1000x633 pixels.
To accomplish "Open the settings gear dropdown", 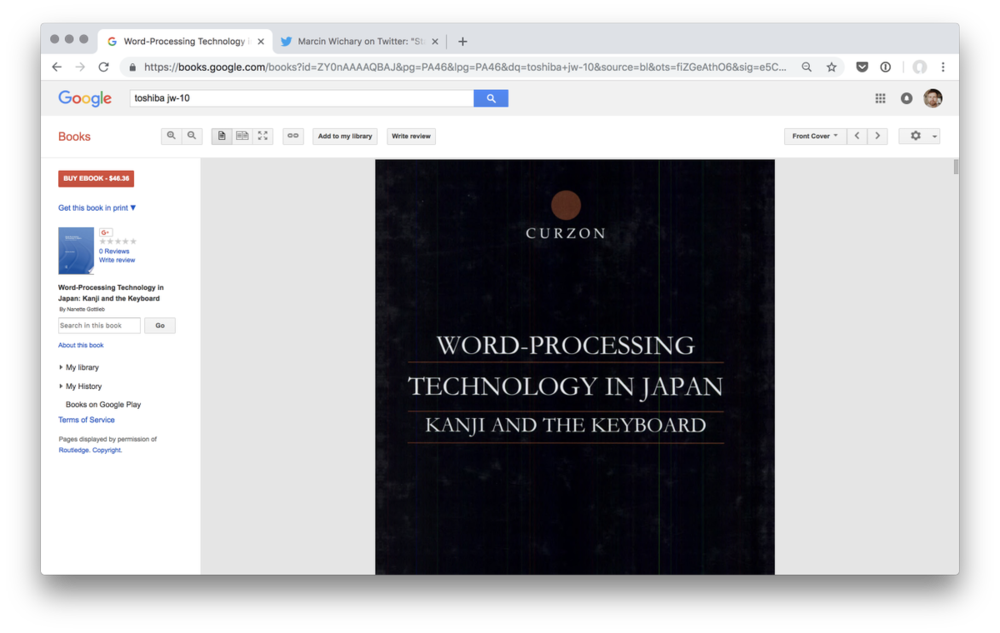I will pos(919,136).
